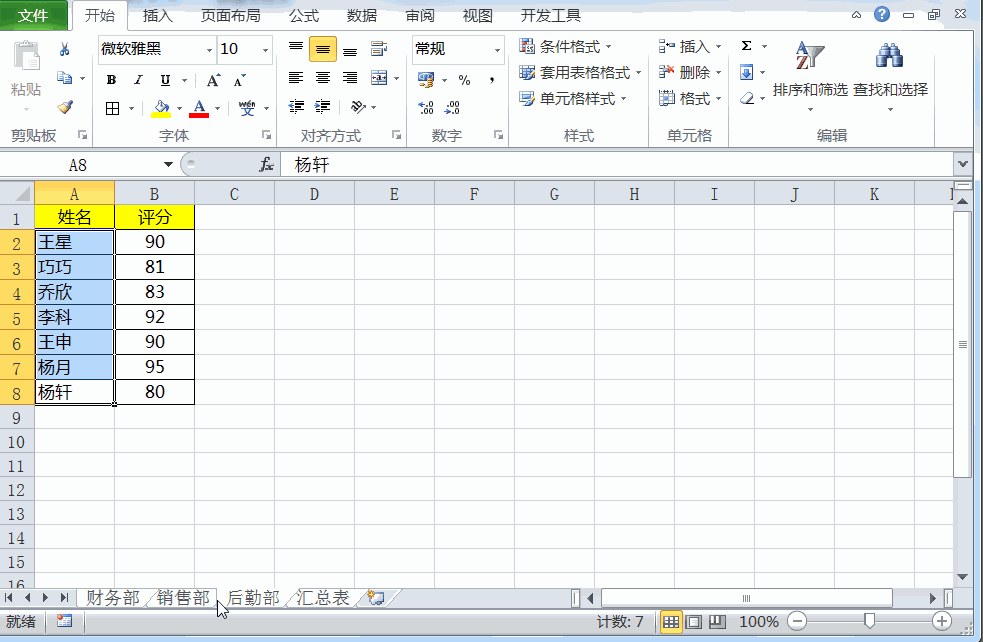Open the Name Box dropdown arrow

click(x=168, y=165)
